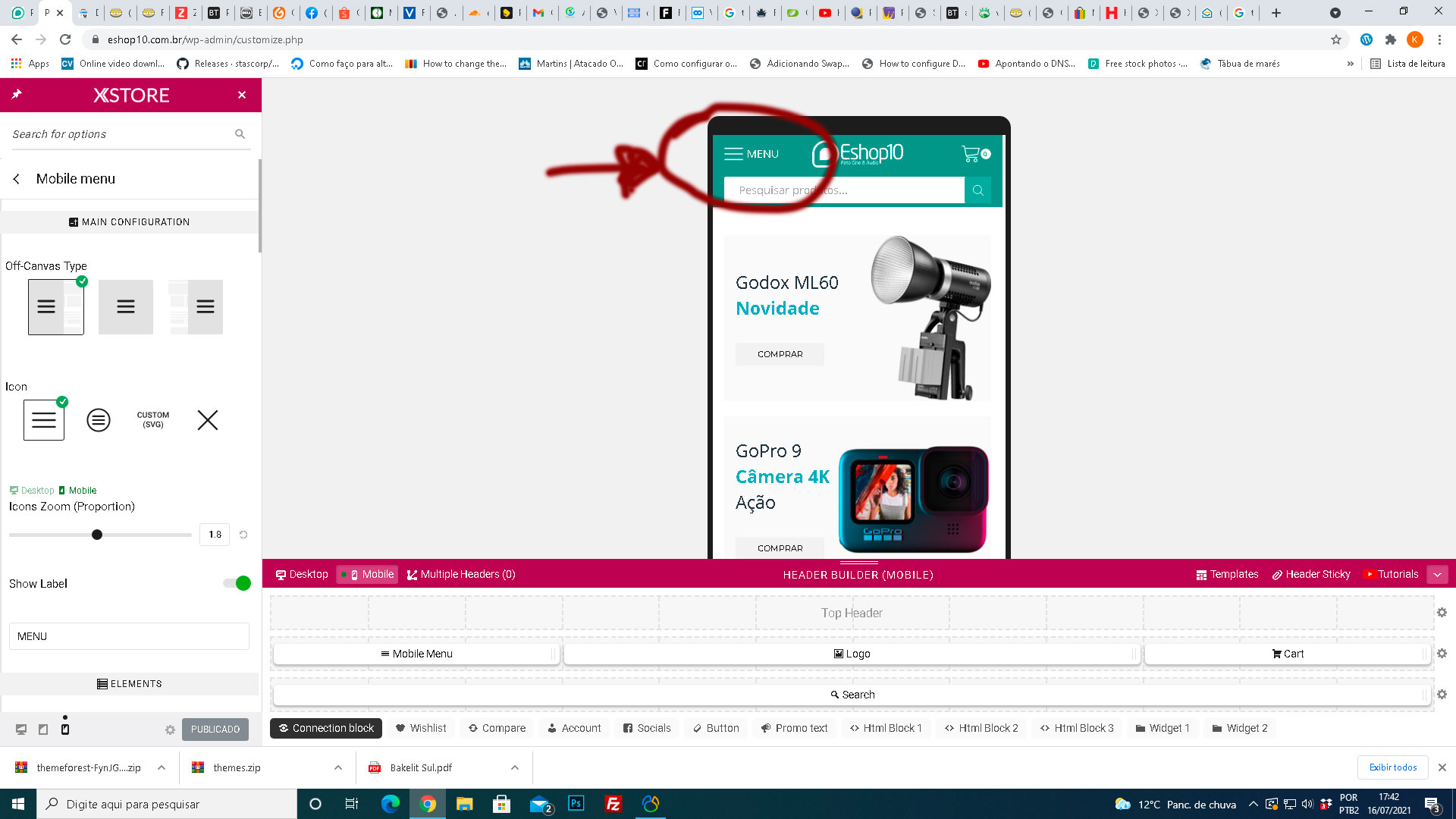Disable the Show Label toggle
Screen dimensions: 1456x819
[235, 584]
